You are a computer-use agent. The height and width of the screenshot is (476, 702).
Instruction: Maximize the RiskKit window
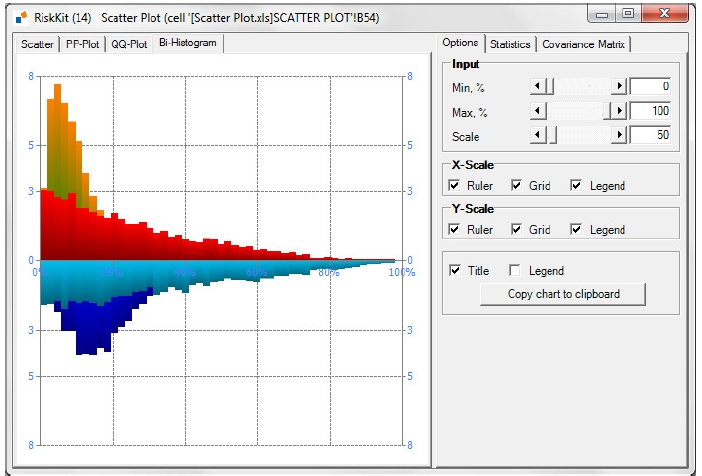pyautogui.click(x=627, y=14)
